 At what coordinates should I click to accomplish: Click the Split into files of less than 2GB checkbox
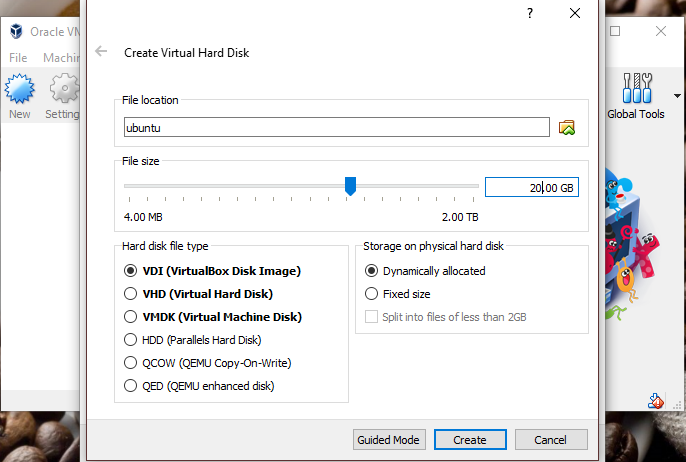pyautogui.click(x=371, y=317)
